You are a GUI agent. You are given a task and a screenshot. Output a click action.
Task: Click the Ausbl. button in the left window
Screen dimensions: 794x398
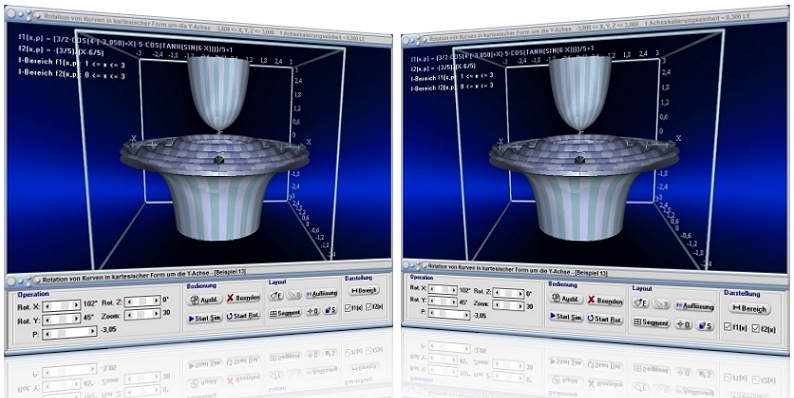click(205, 300)
